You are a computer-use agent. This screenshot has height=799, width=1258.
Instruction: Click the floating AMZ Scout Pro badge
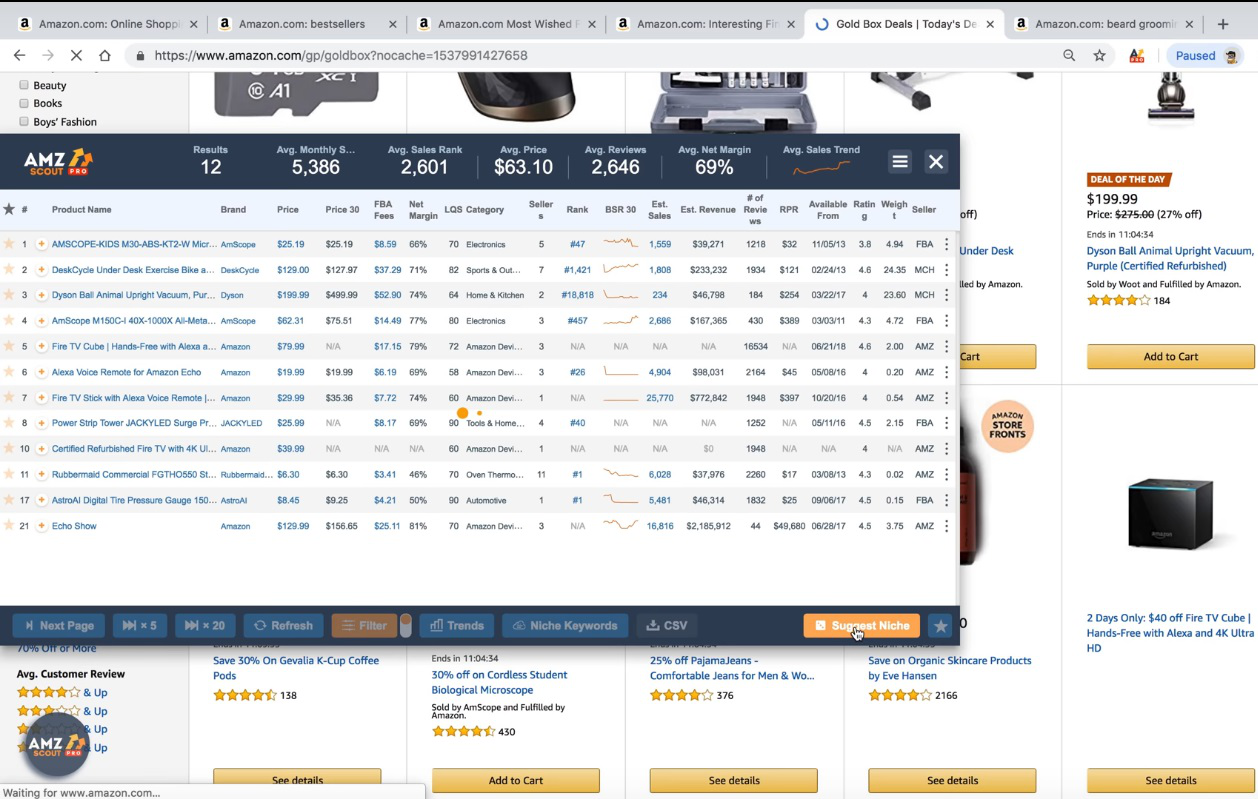[58, 745]
